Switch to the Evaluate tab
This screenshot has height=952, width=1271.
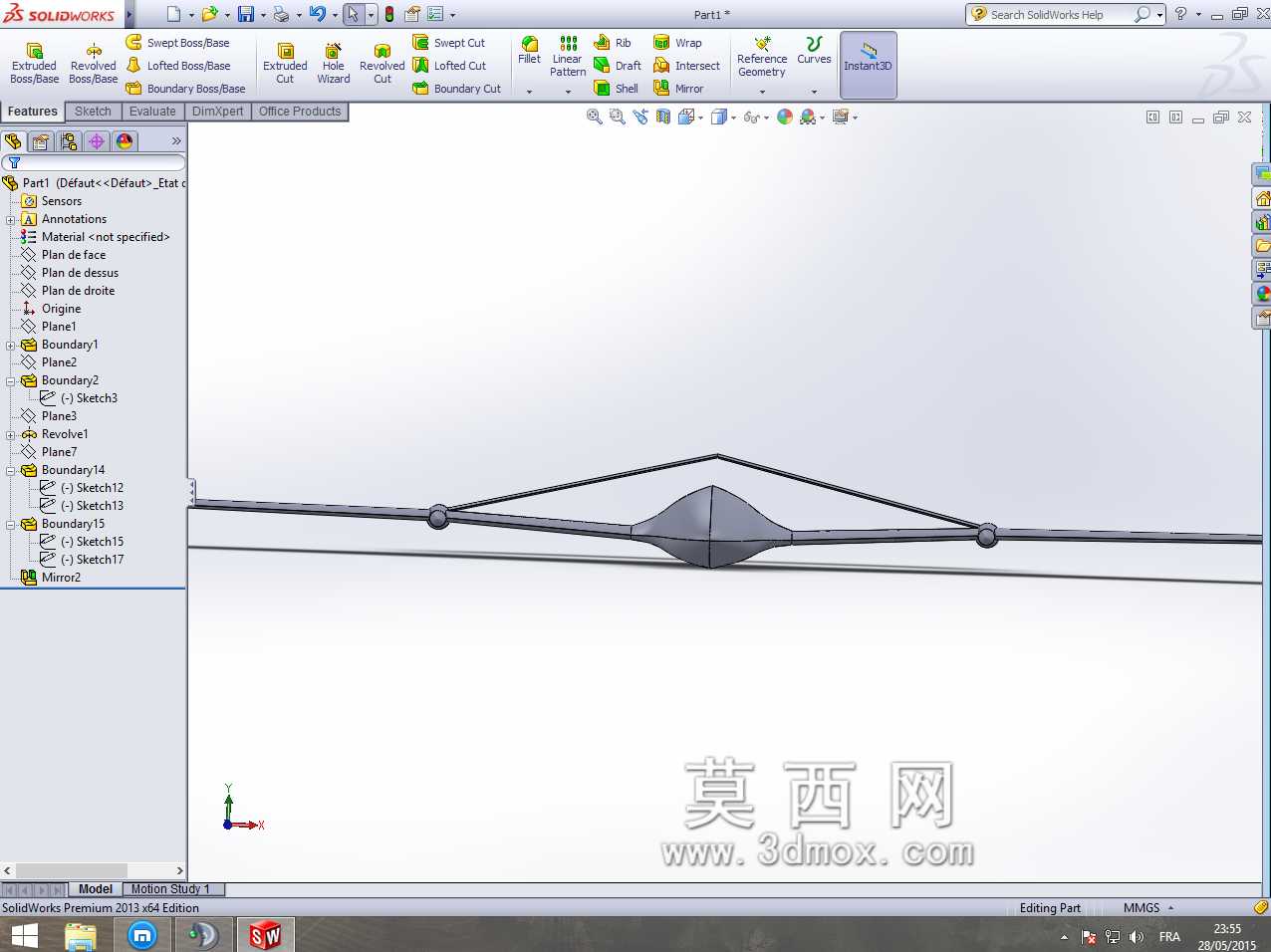(x=152, y=112)
